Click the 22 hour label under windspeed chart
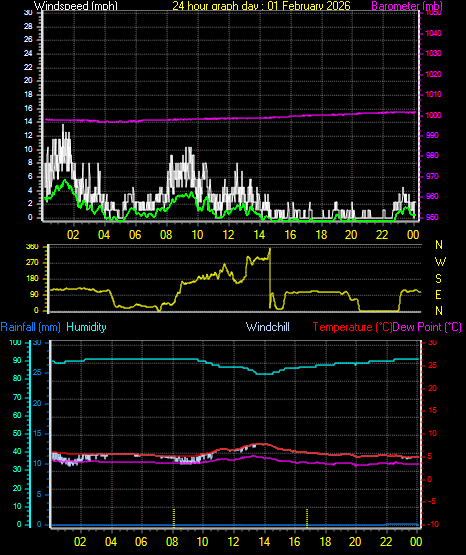The width and height of the screenshot is (466, 555). click(382, 235)
